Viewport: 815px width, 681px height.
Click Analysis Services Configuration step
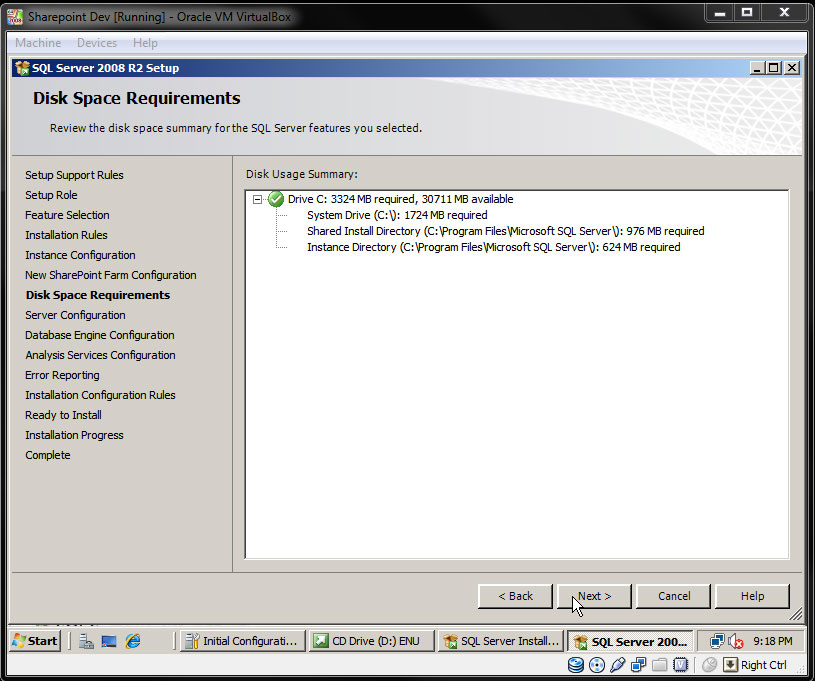[x=100, y=355]
